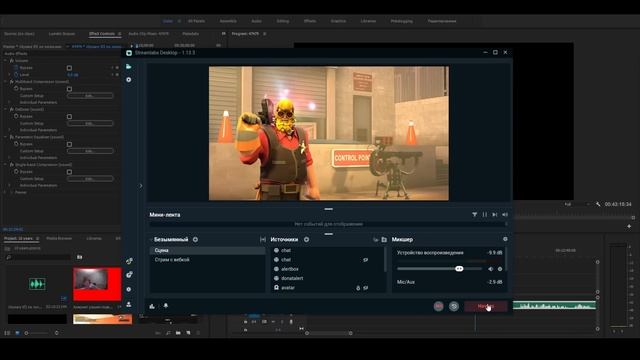Open the Микшер settings gear
The height and width of the screenshot is (360, 640).
[505, 239]
